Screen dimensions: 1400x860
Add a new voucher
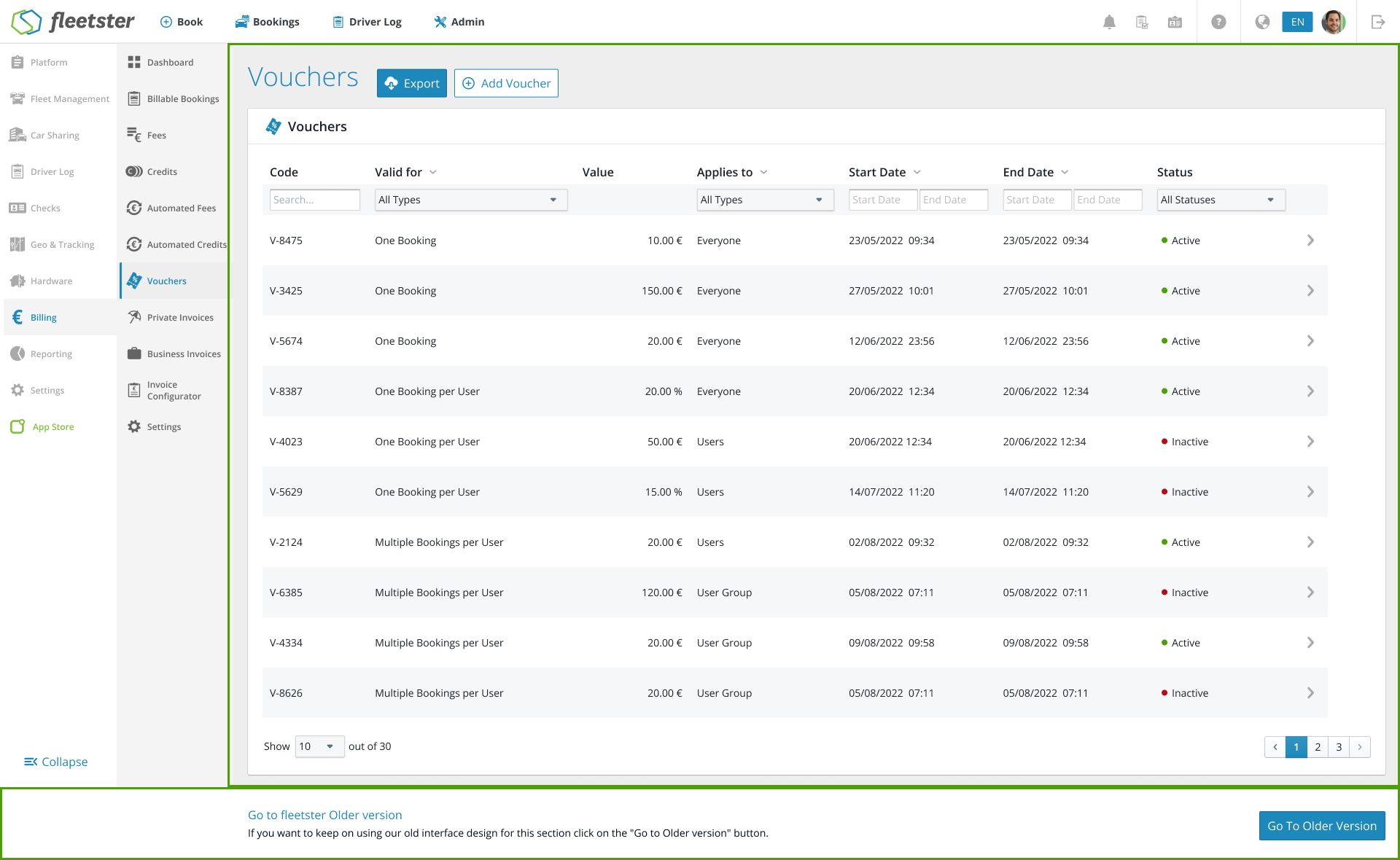[506, 83]
